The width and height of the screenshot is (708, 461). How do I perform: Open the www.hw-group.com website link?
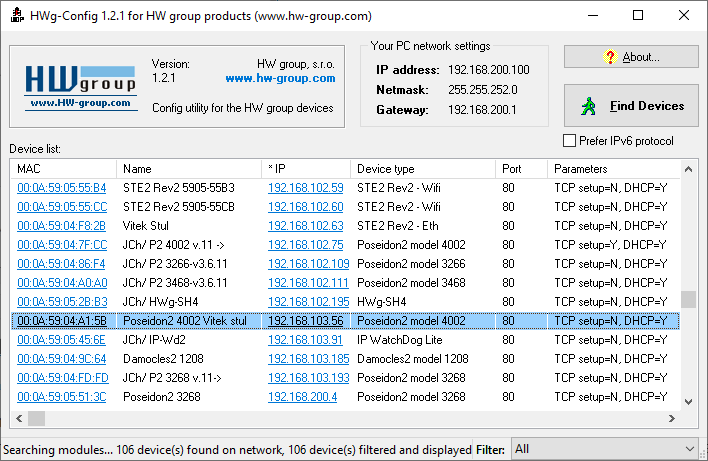[x=280, y=78]
